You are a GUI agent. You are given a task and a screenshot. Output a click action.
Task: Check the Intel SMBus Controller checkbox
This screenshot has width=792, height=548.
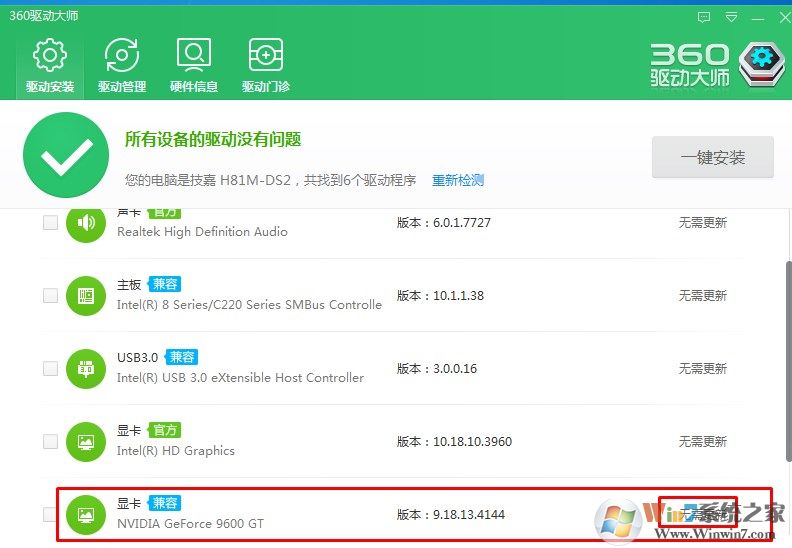[x=51, y=295]
